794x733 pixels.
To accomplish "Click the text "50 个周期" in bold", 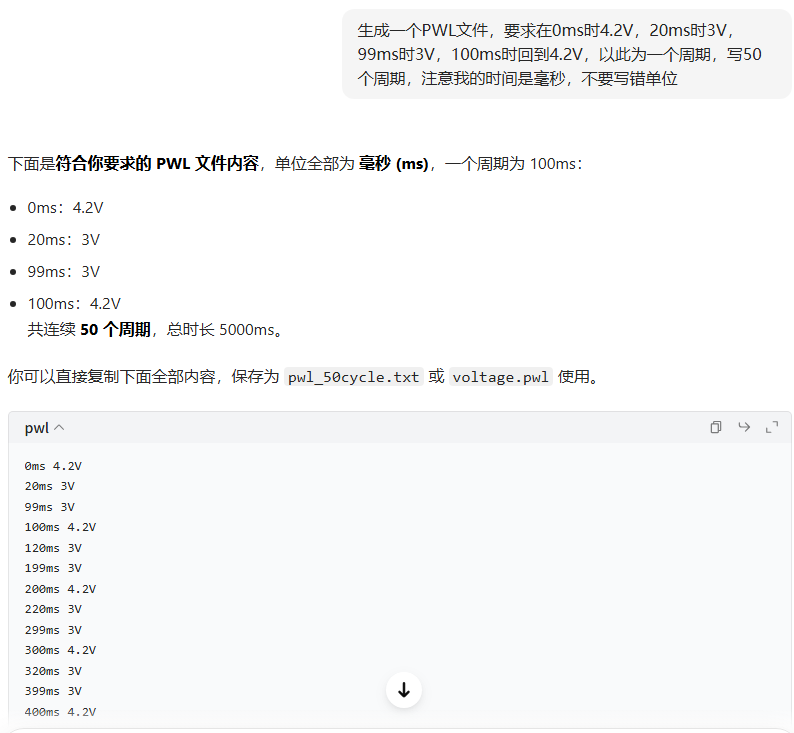I will tap(115, 330).
